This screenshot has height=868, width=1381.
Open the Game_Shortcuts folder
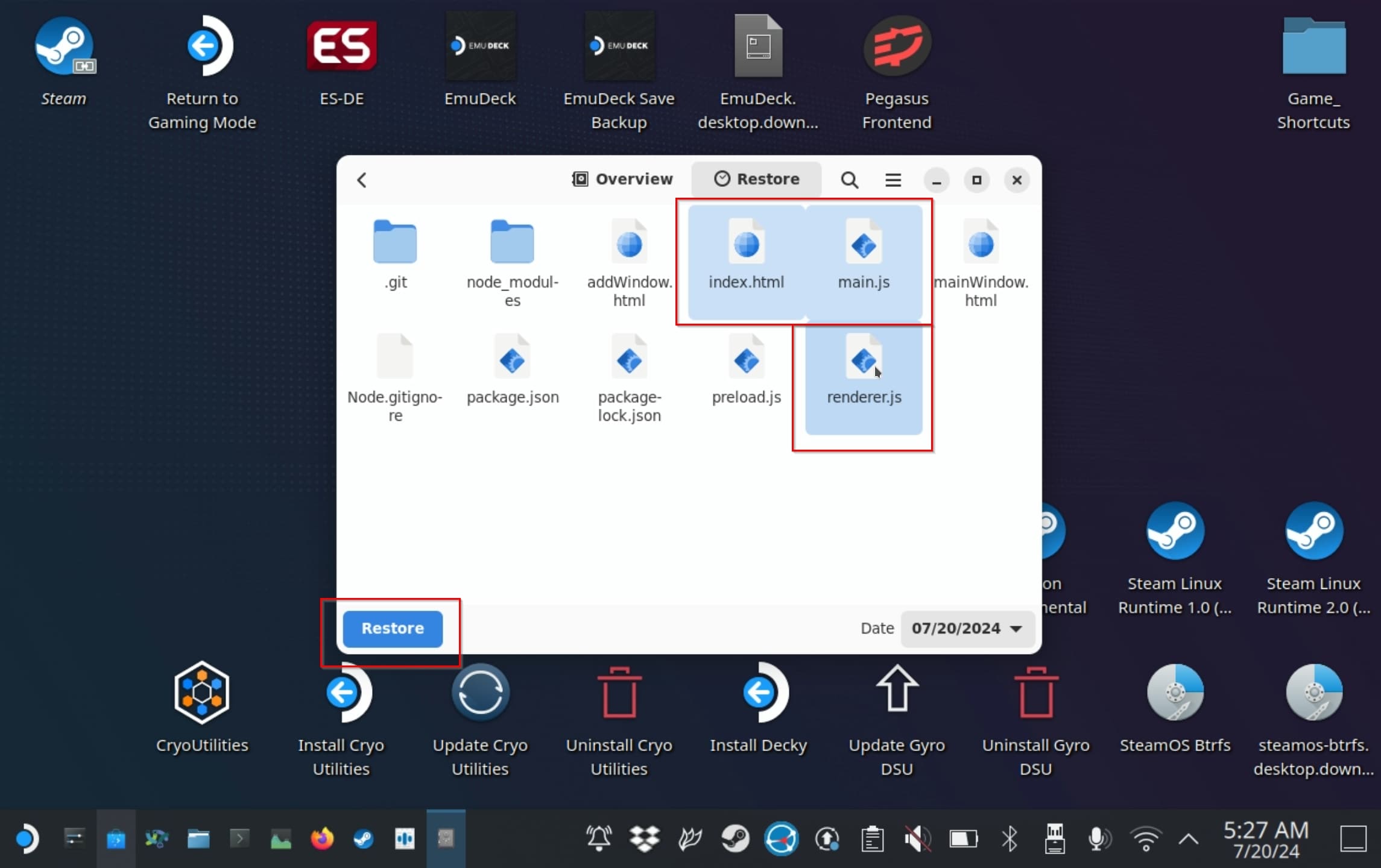1313,72
